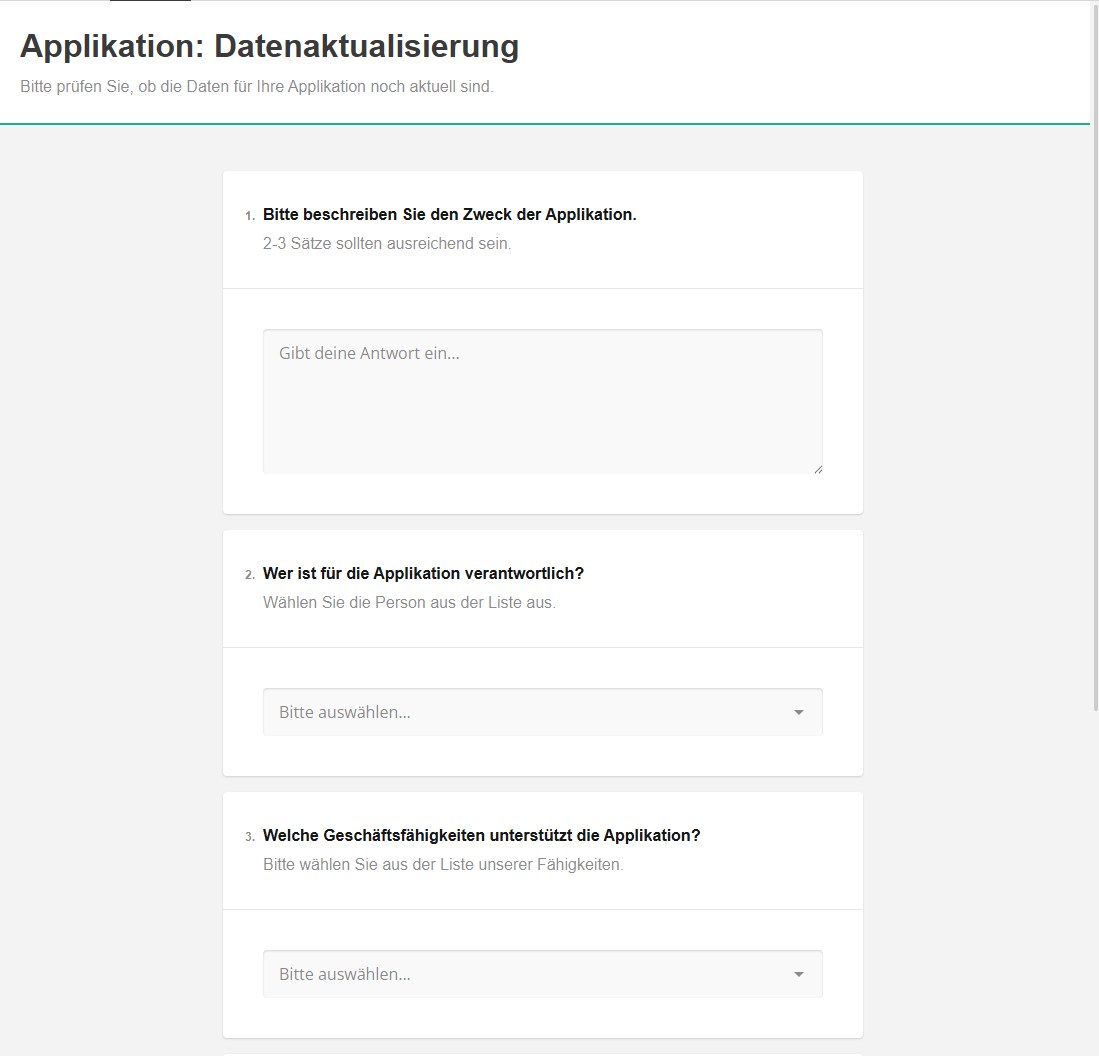Click the arrow in the responsible person selector
This screenshot has width=1099, height=1056.
[798, 713]
